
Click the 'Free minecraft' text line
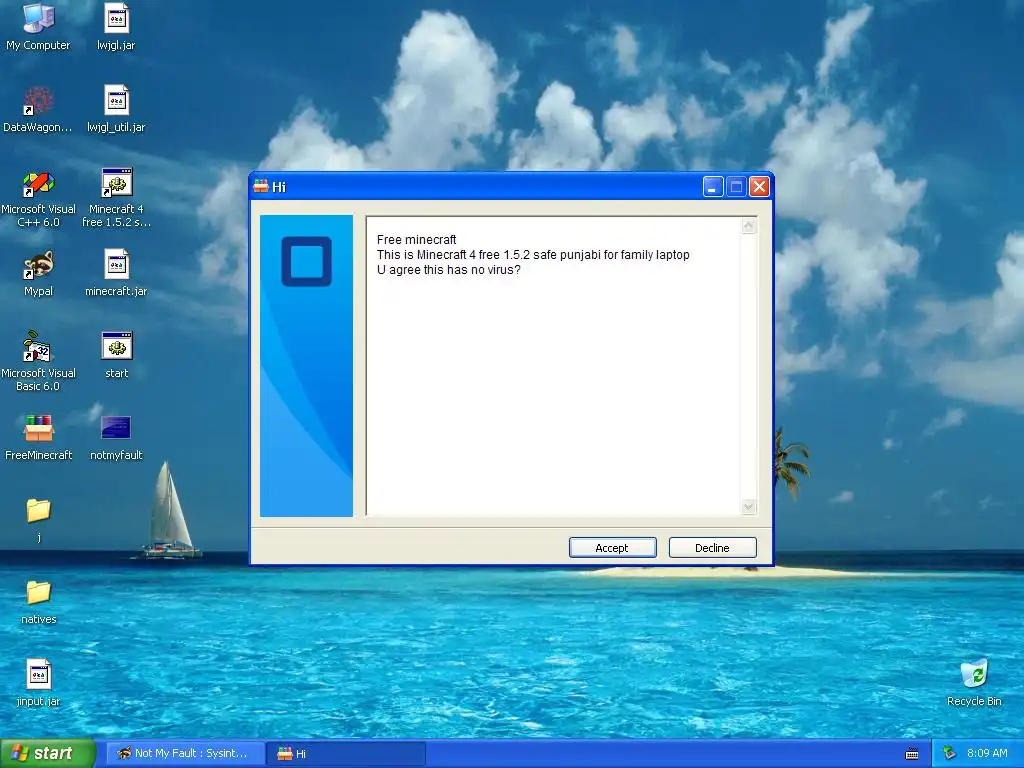(417, 240)
